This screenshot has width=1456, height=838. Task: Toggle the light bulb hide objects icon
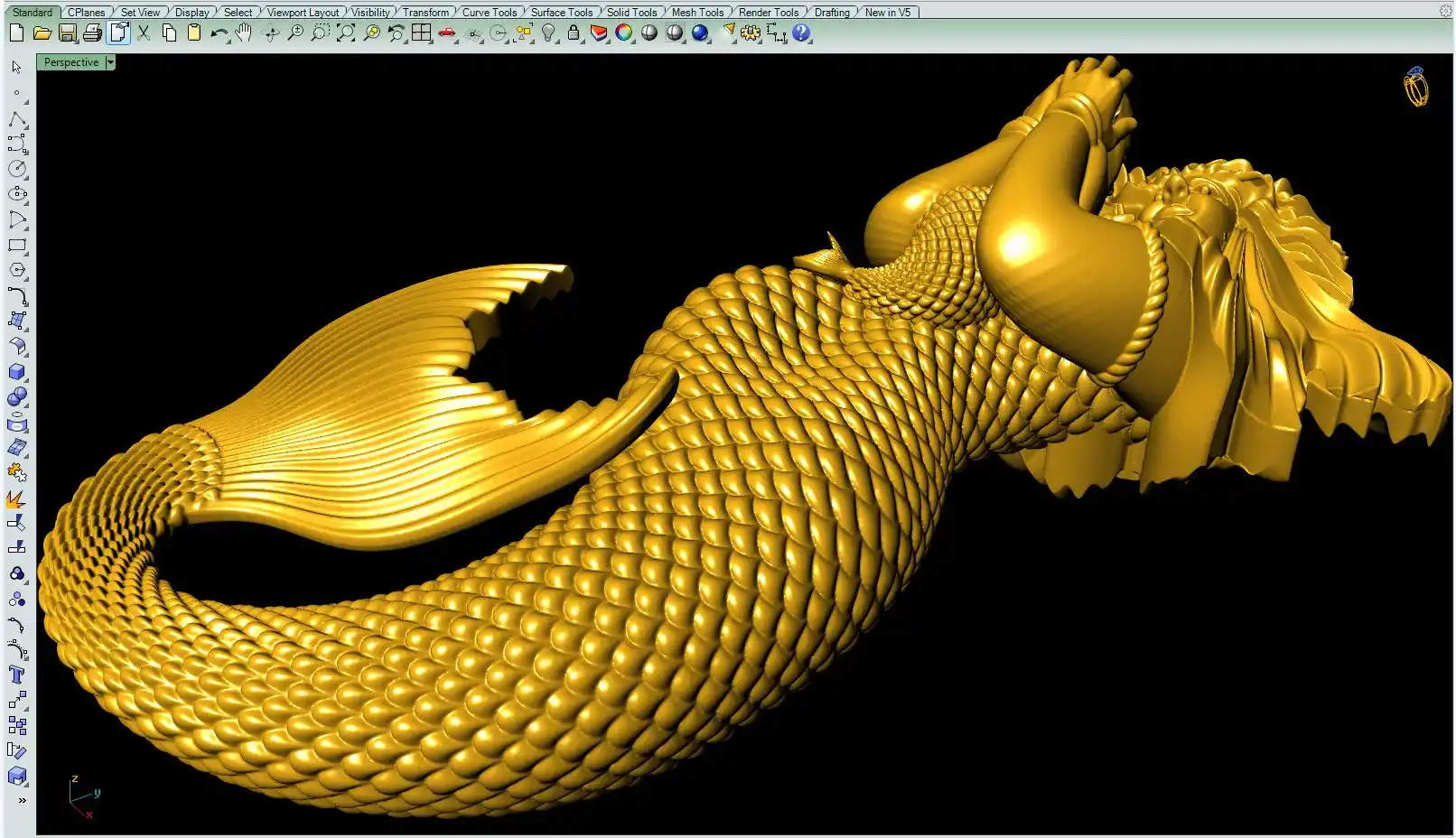coord(548,33)
